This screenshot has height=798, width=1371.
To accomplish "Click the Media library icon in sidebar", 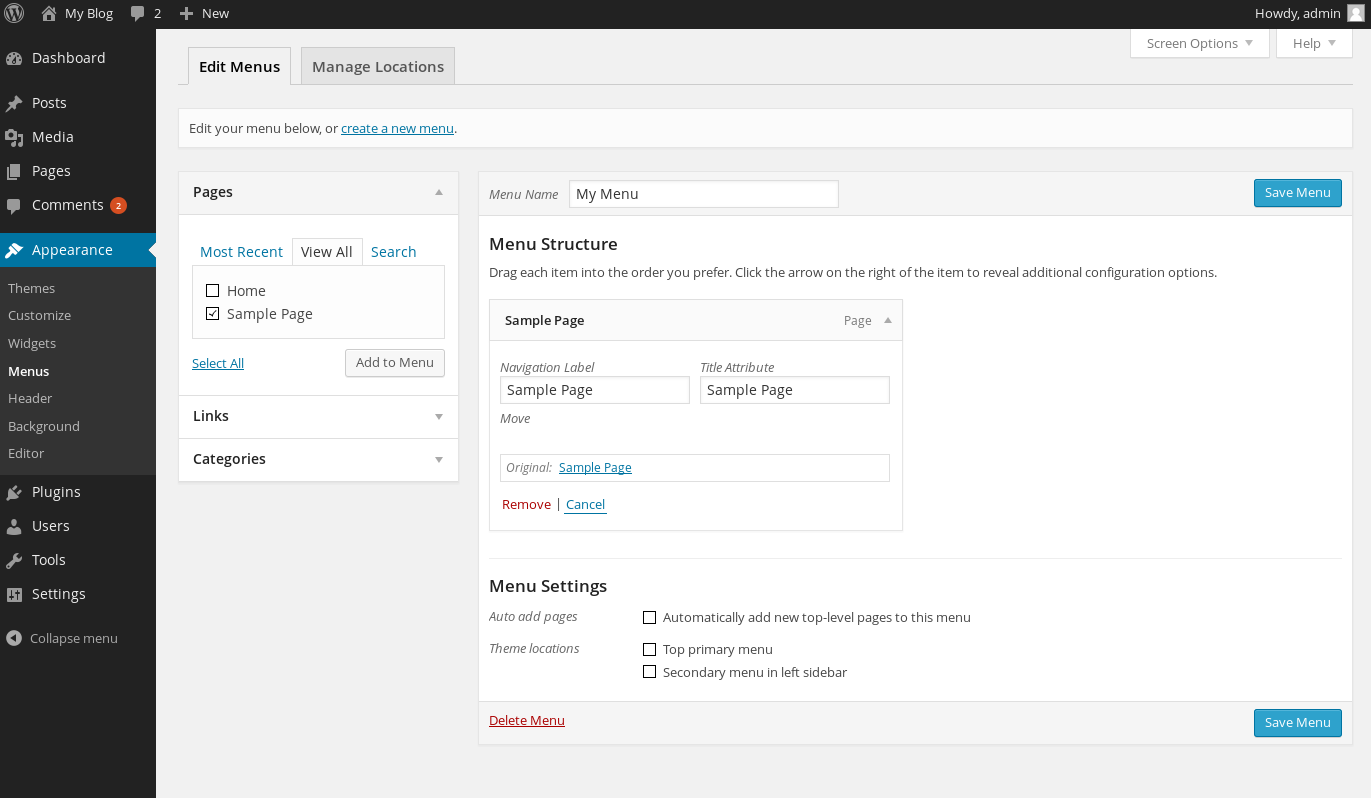I will click(x=14, y=137).
